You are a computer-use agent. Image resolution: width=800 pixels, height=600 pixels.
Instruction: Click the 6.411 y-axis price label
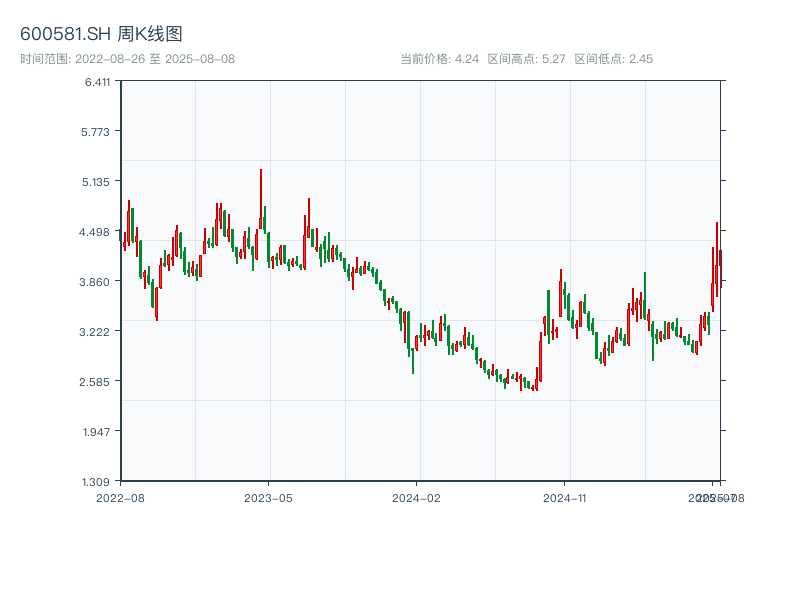pos(97,82)
